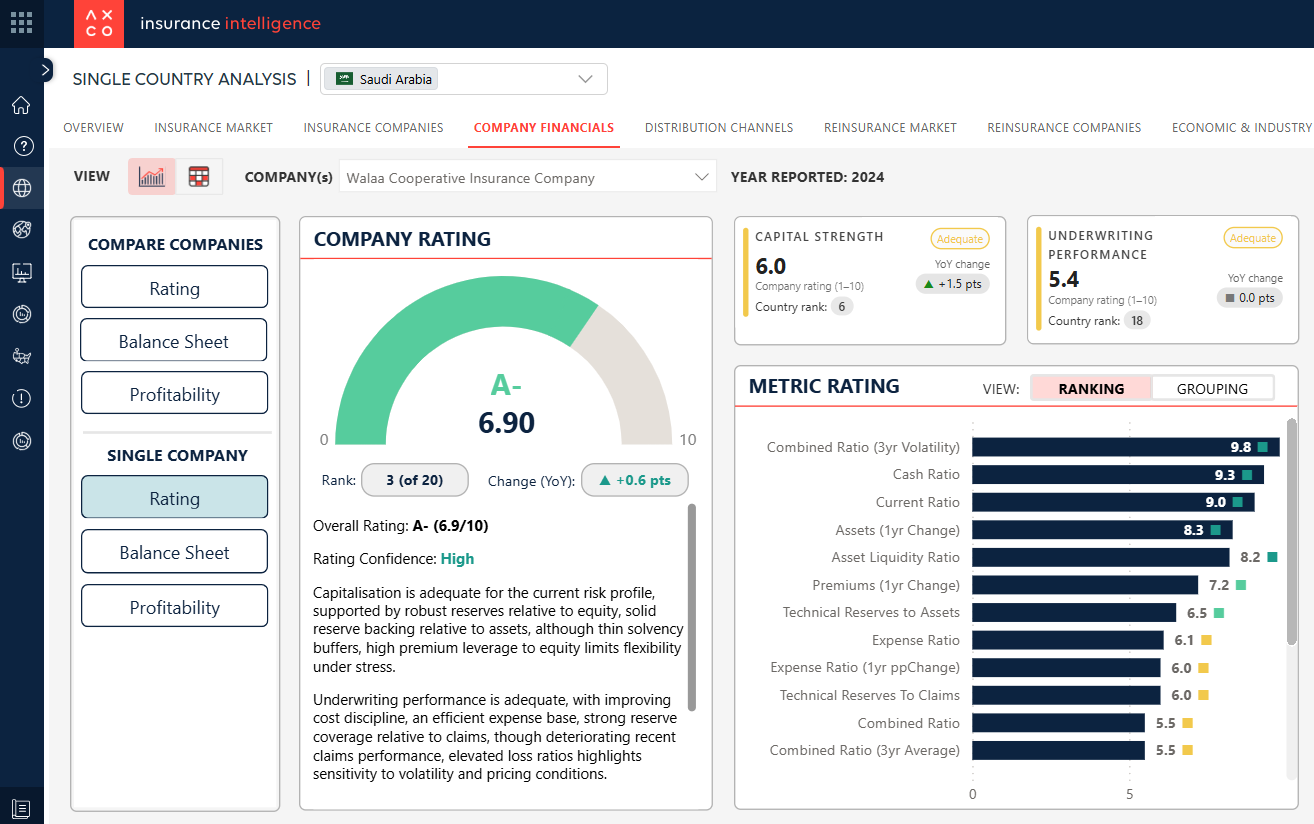Click the Capital Strength country rank 6

tap(842, 307)
